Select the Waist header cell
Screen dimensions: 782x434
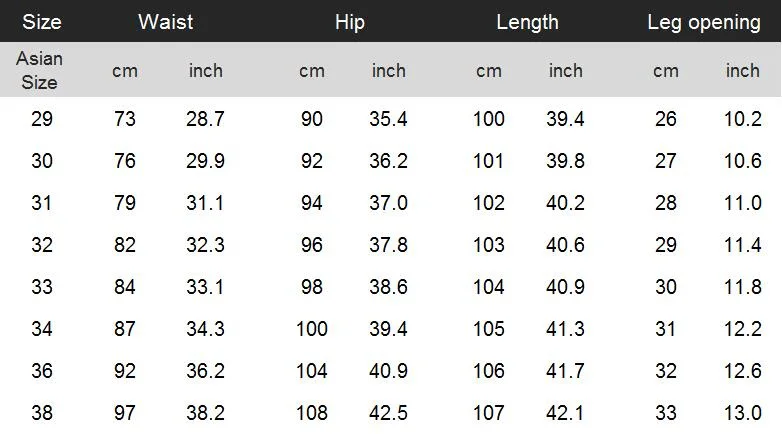click(x=166, y=22)
